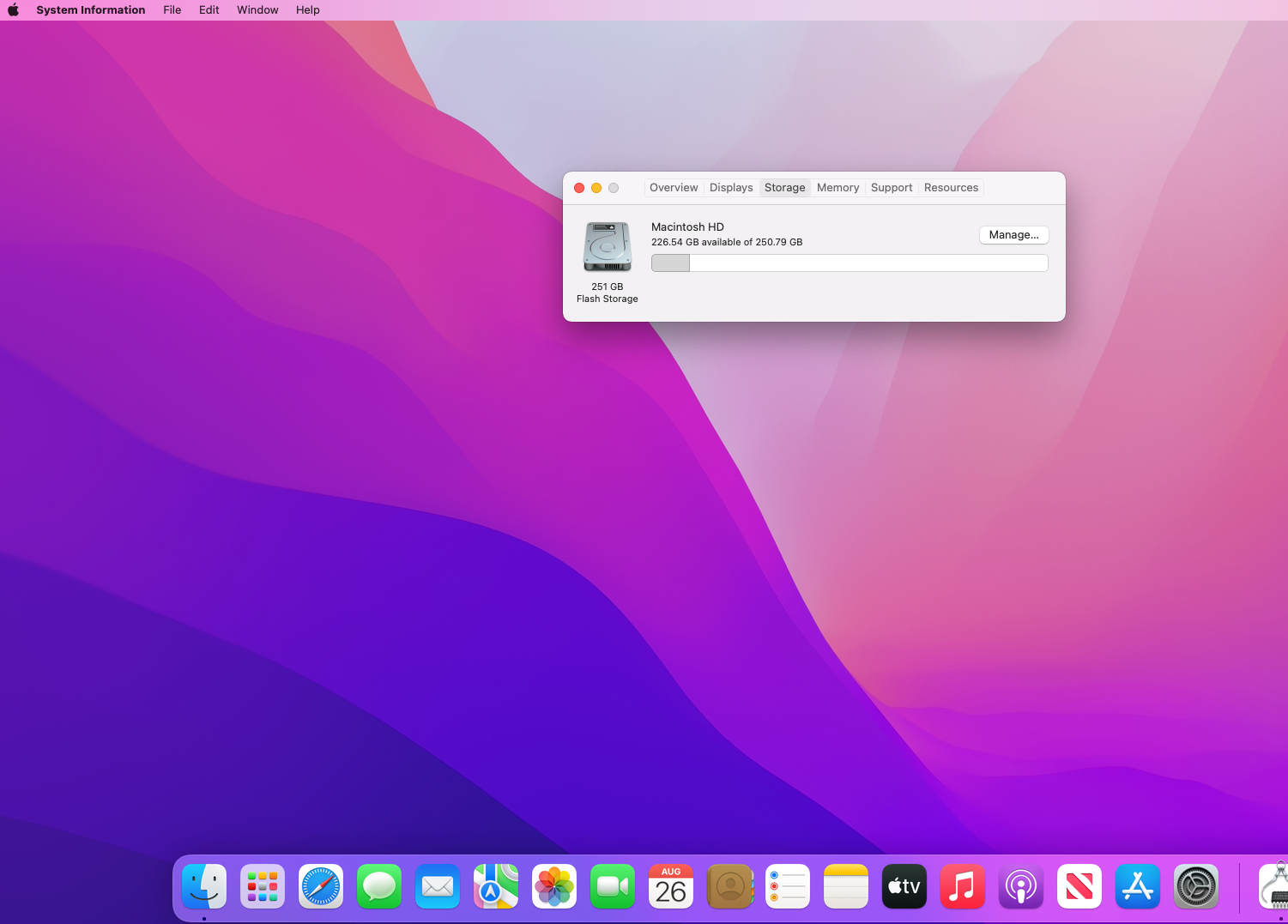1288x924 pixels.
Task: Open the File menu
Action: pos(172,10)
